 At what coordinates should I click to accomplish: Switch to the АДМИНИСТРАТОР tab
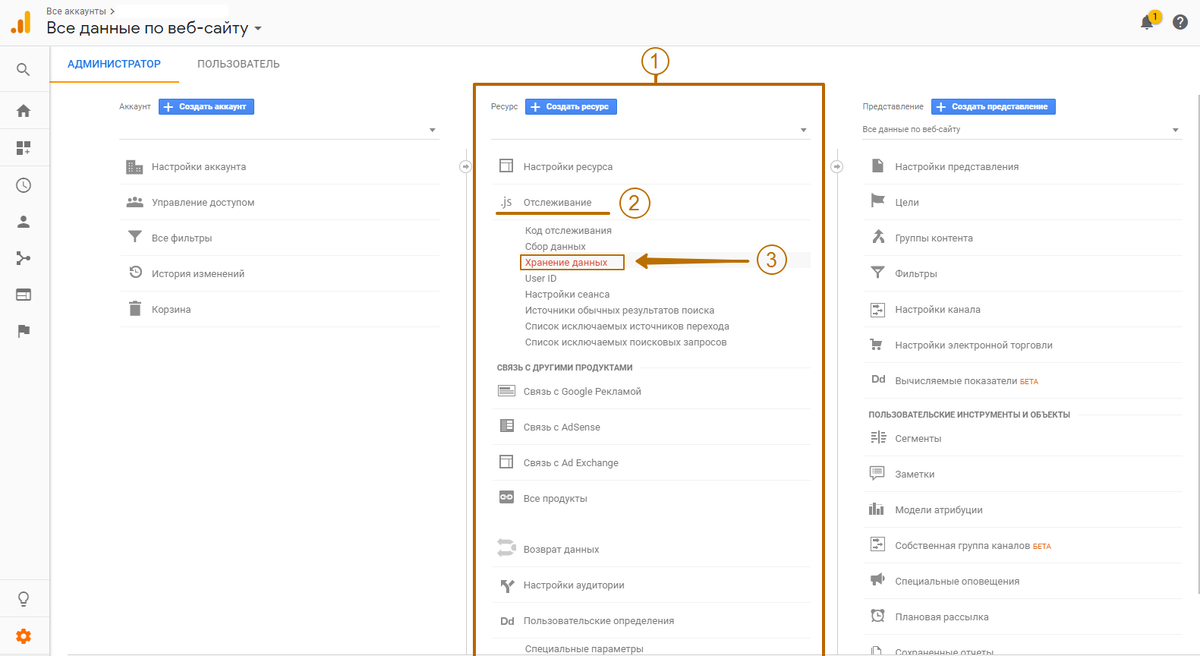(114, 64)
